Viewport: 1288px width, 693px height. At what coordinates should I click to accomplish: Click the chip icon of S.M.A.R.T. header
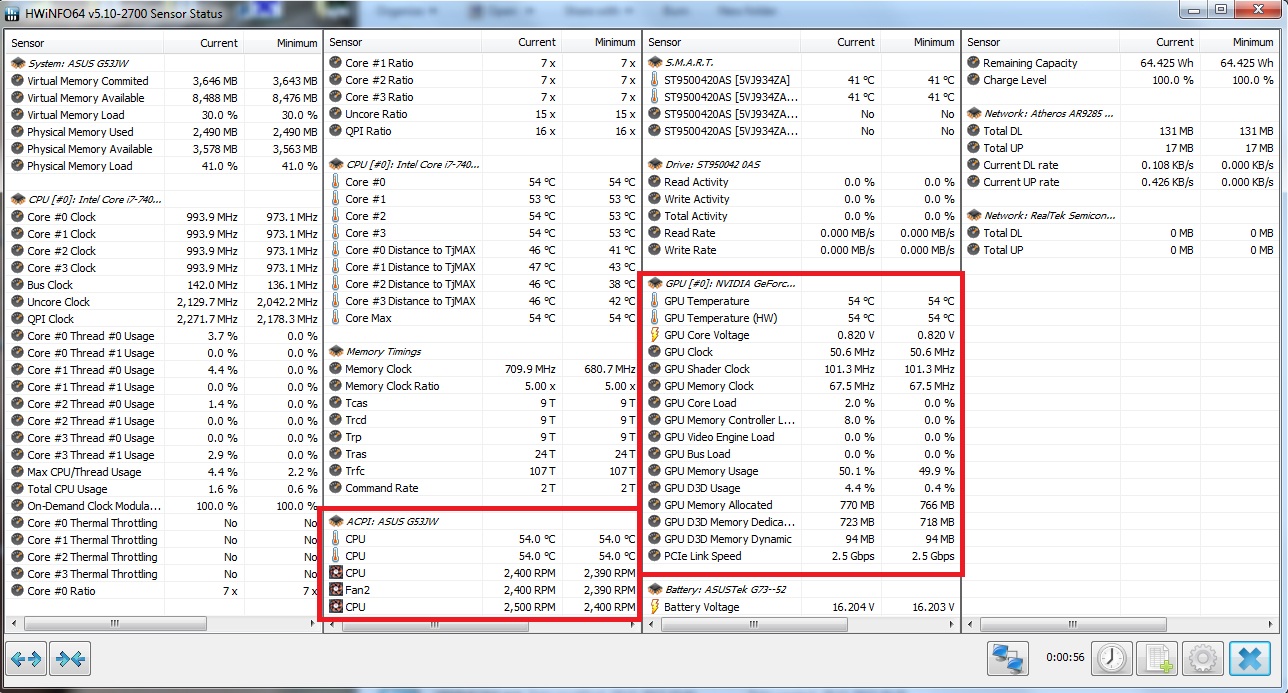(x=656, y=63)
